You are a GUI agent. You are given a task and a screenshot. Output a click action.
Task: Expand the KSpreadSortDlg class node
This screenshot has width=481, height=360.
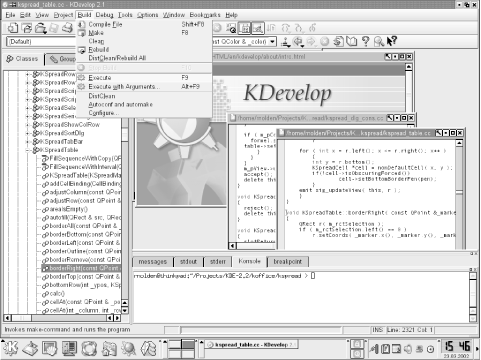28,133
